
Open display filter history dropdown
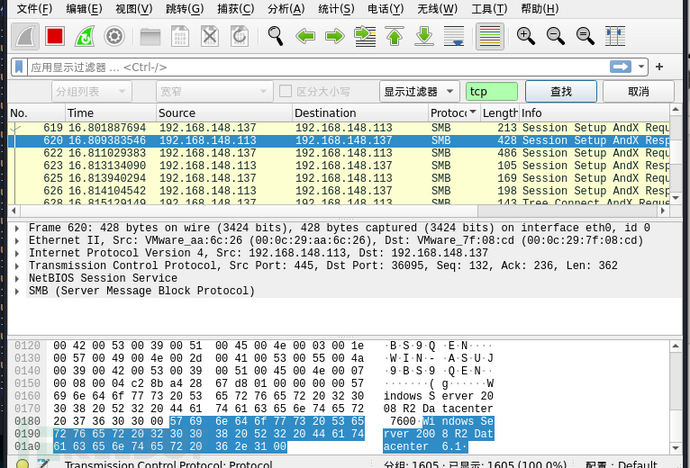641,67
